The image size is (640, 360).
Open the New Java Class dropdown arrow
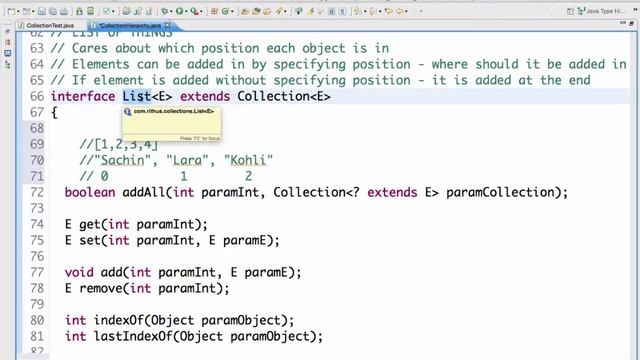pos(232,11)
